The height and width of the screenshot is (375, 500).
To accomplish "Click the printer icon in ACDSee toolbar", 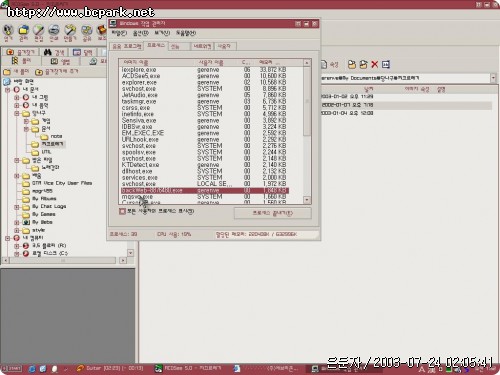I will point(54,30).
